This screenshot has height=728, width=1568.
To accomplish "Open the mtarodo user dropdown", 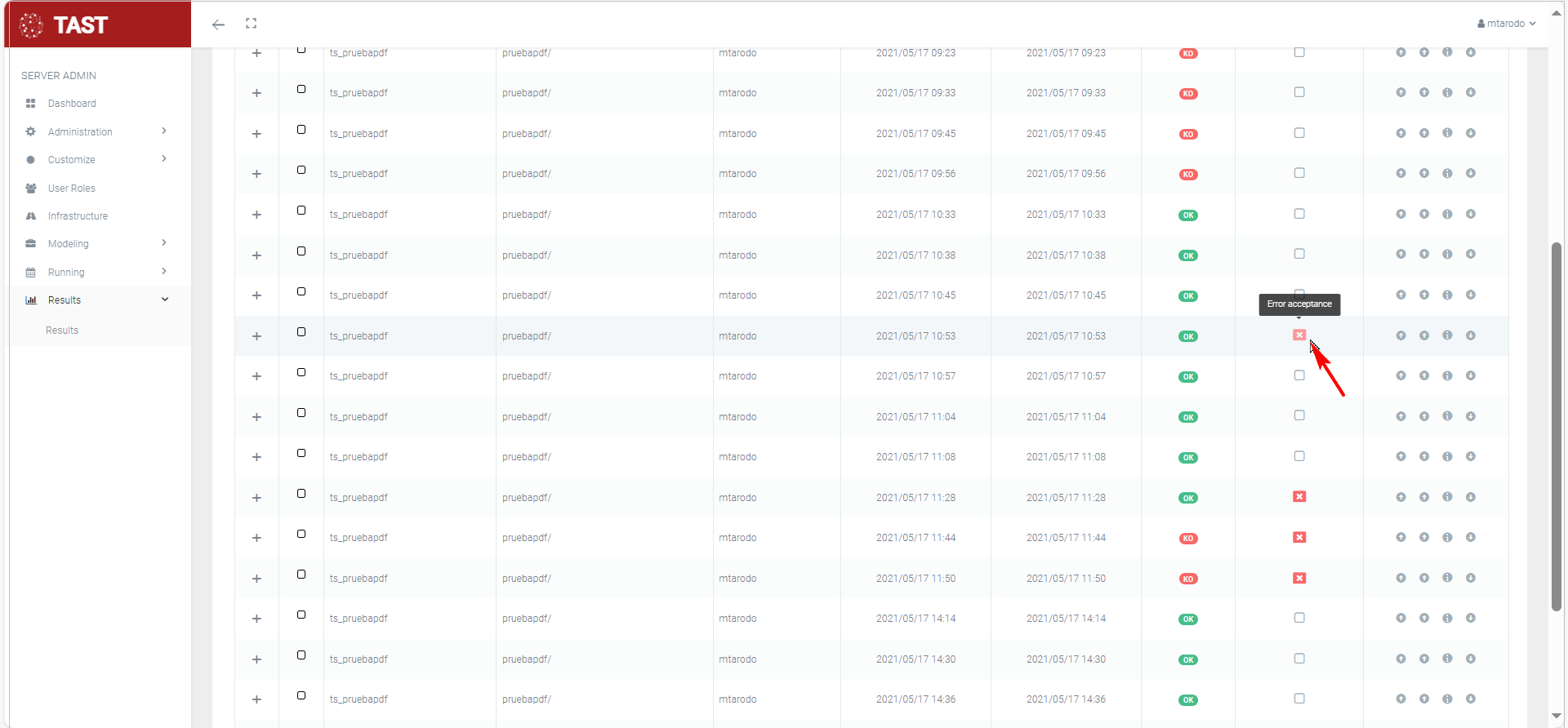I will point(1506,24).
